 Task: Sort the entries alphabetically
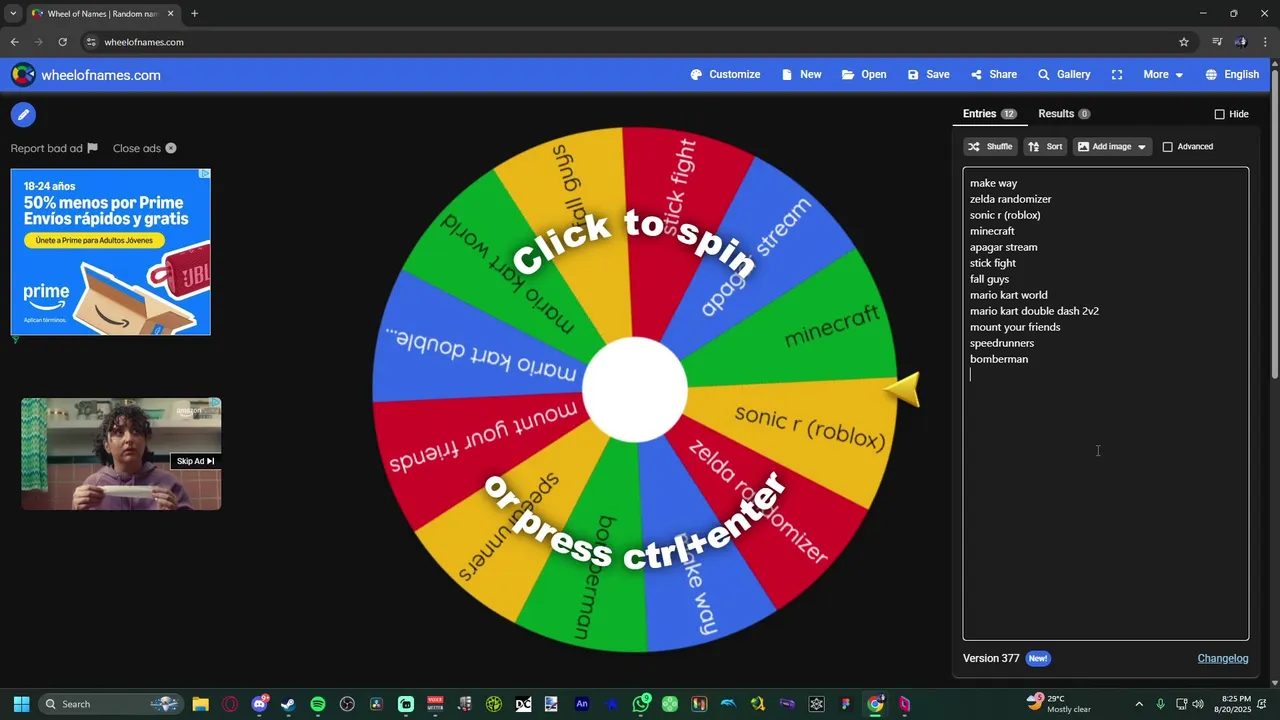[1045, 147]
